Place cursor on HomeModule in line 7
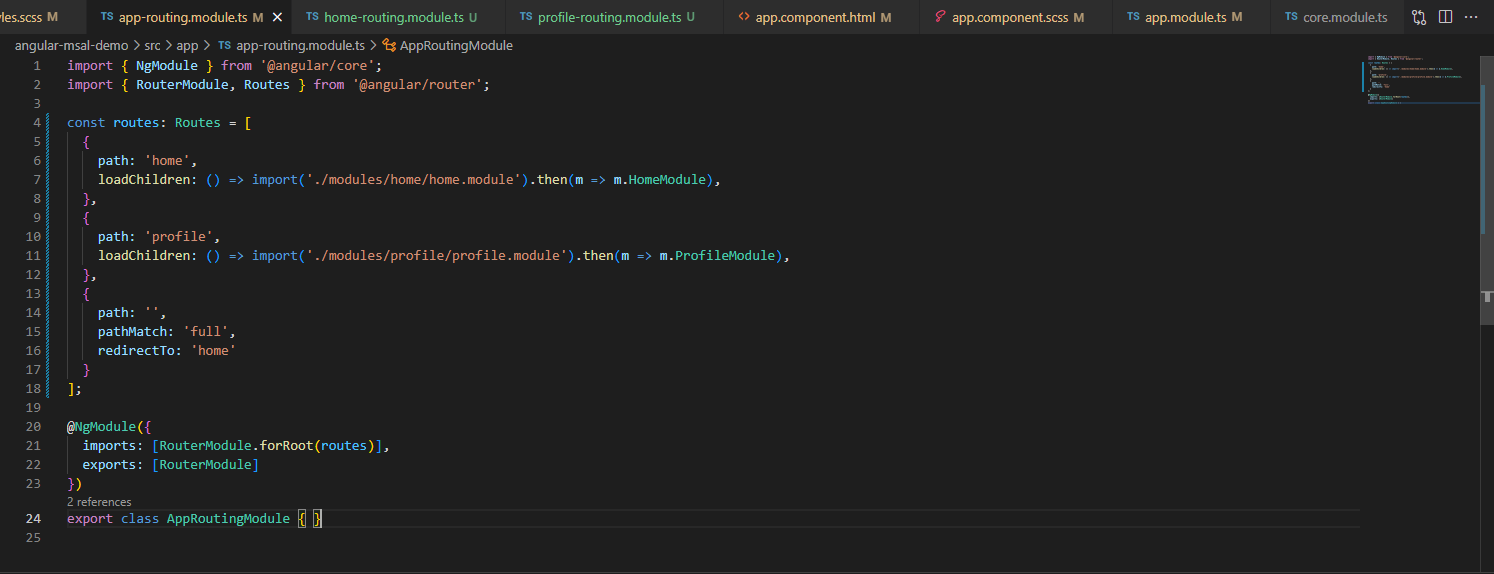The width and height of the screenshot is (1494, 574). tap(668, 180)
